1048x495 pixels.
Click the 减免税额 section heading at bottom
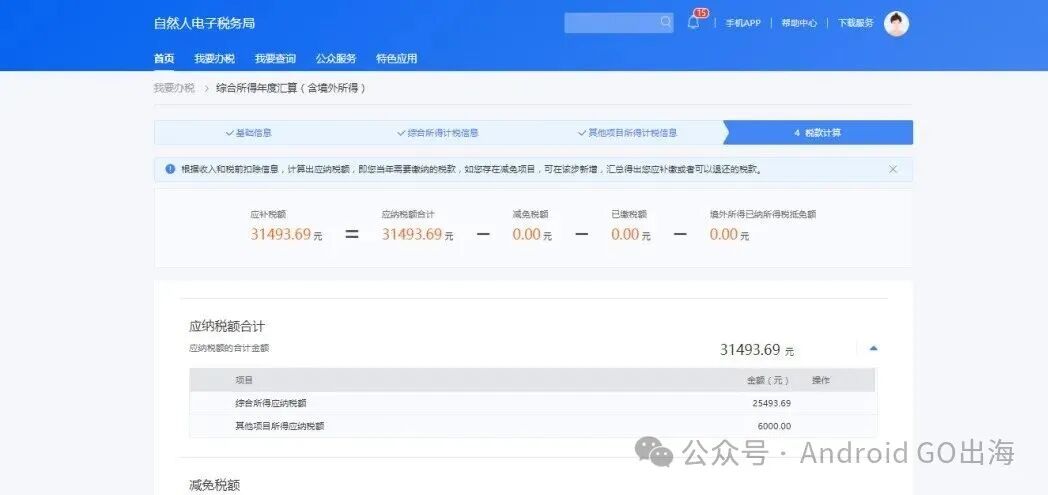tap(215, 485)
